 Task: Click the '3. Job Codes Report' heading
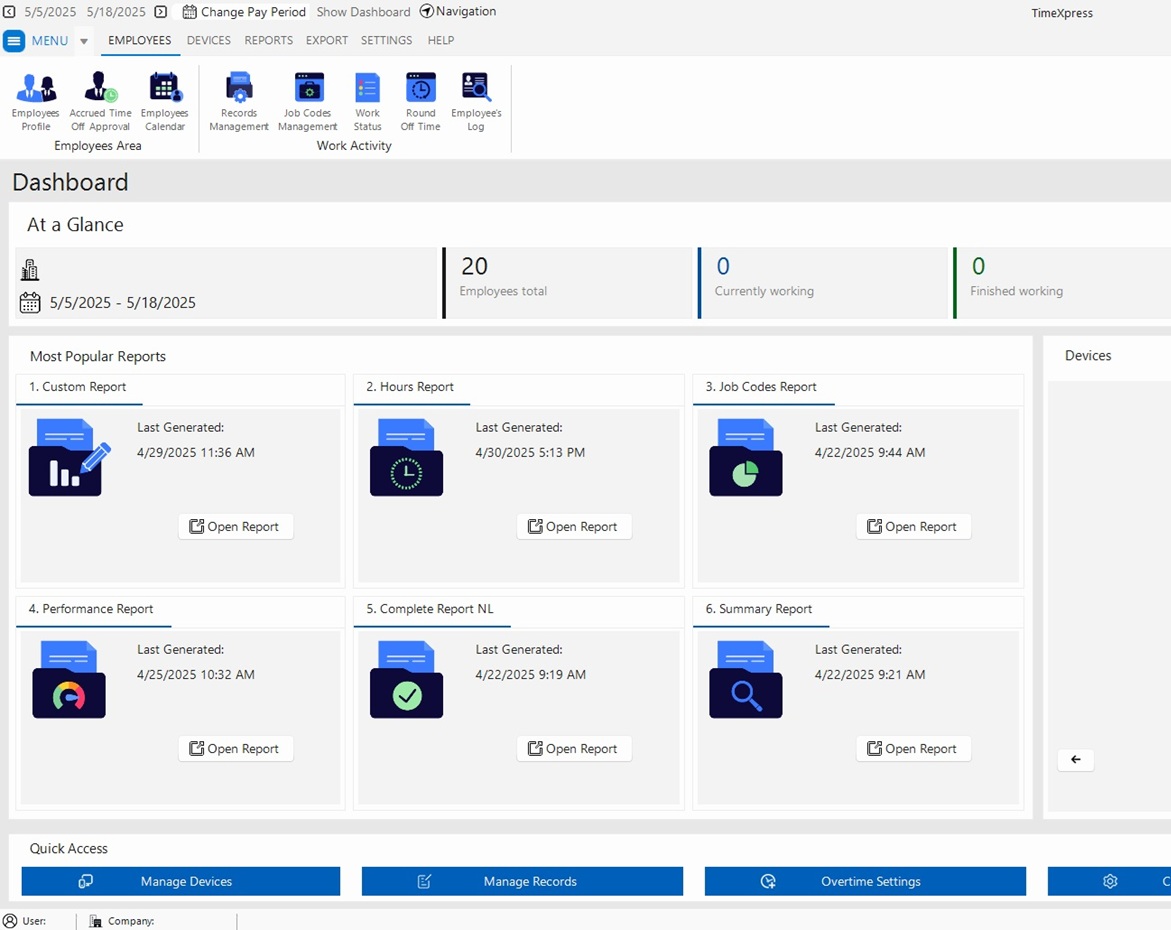761,387
